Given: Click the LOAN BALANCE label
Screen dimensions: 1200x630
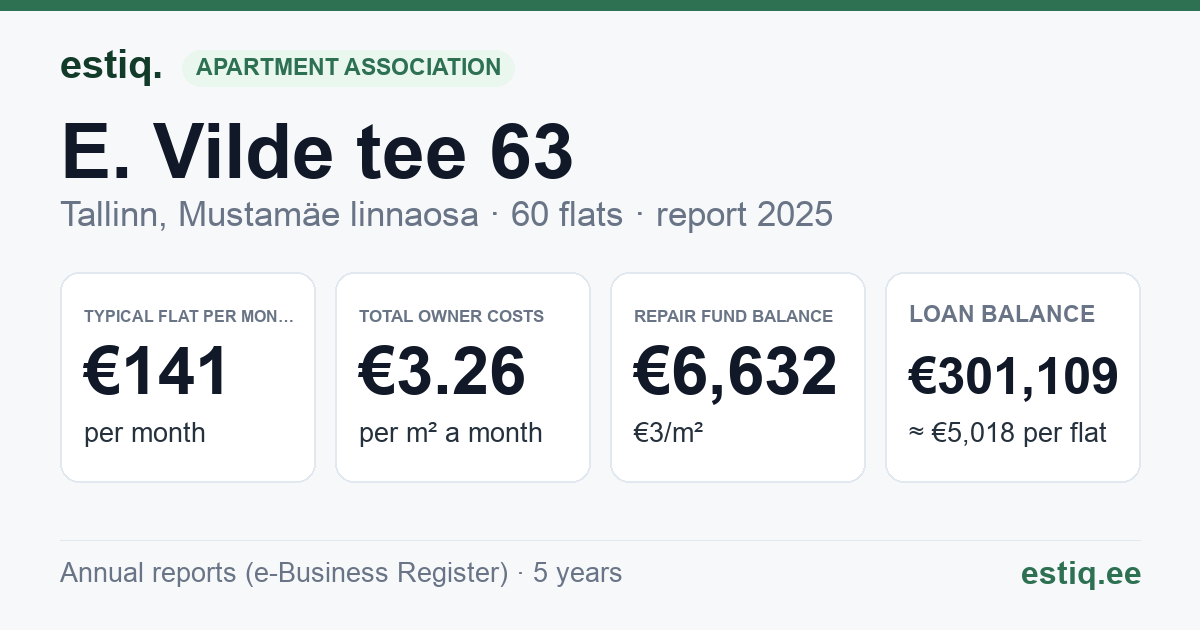Looking at the screenshot, I should pyautogui.click(x=1002, y=314).
